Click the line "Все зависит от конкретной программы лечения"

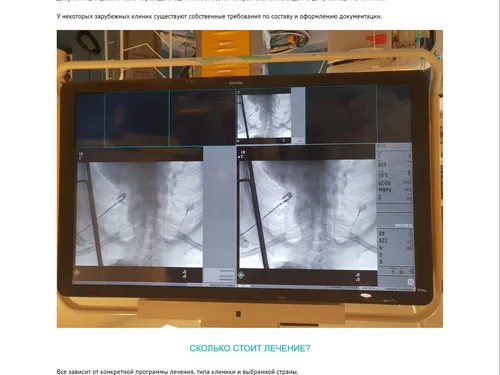[177, 371]
